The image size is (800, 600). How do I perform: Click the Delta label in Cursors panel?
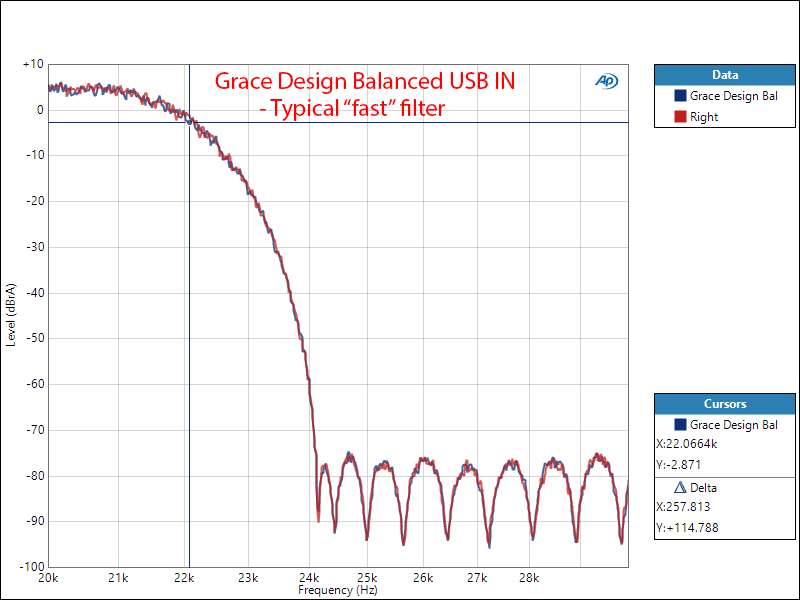point(703,488)
